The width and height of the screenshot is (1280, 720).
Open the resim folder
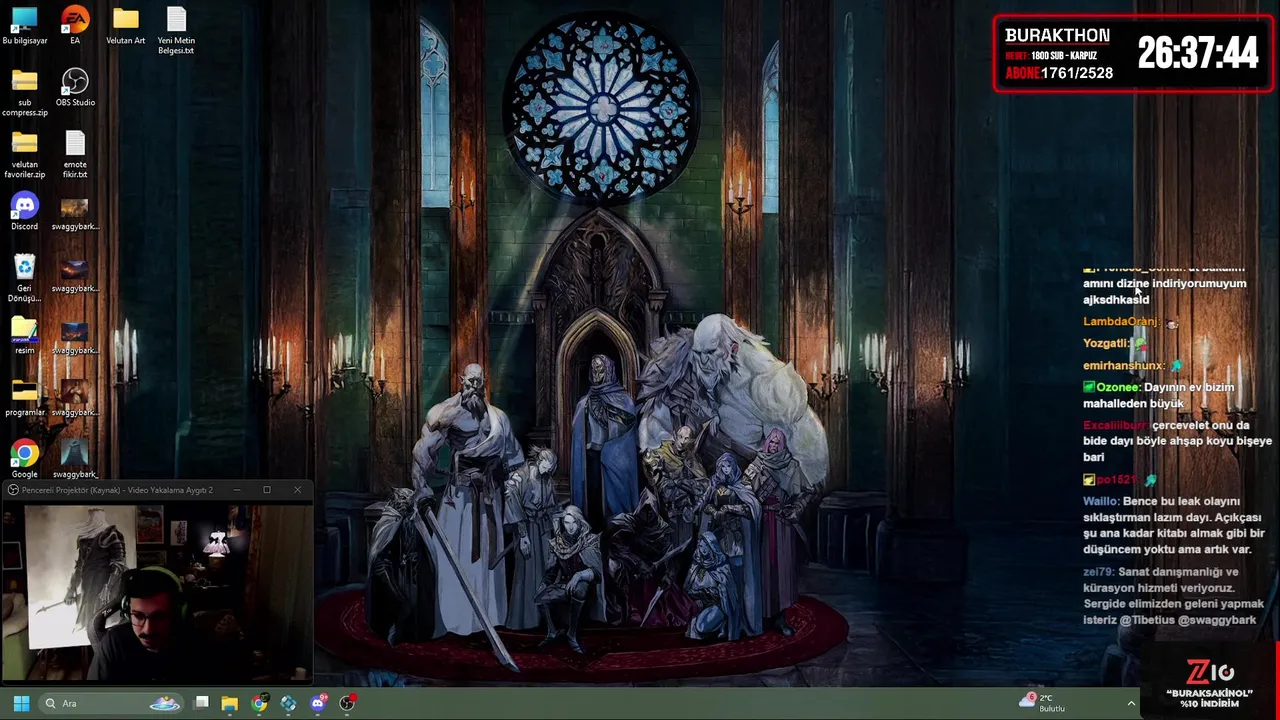pyautogui.click(x=24, y=336)
